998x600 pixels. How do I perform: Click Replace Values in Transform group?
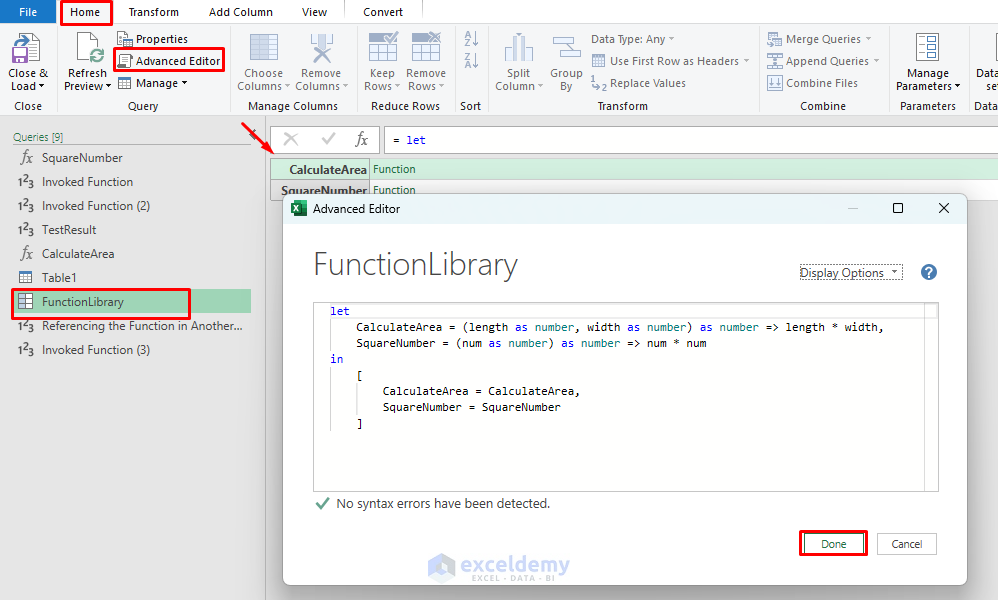pos(638,83)
